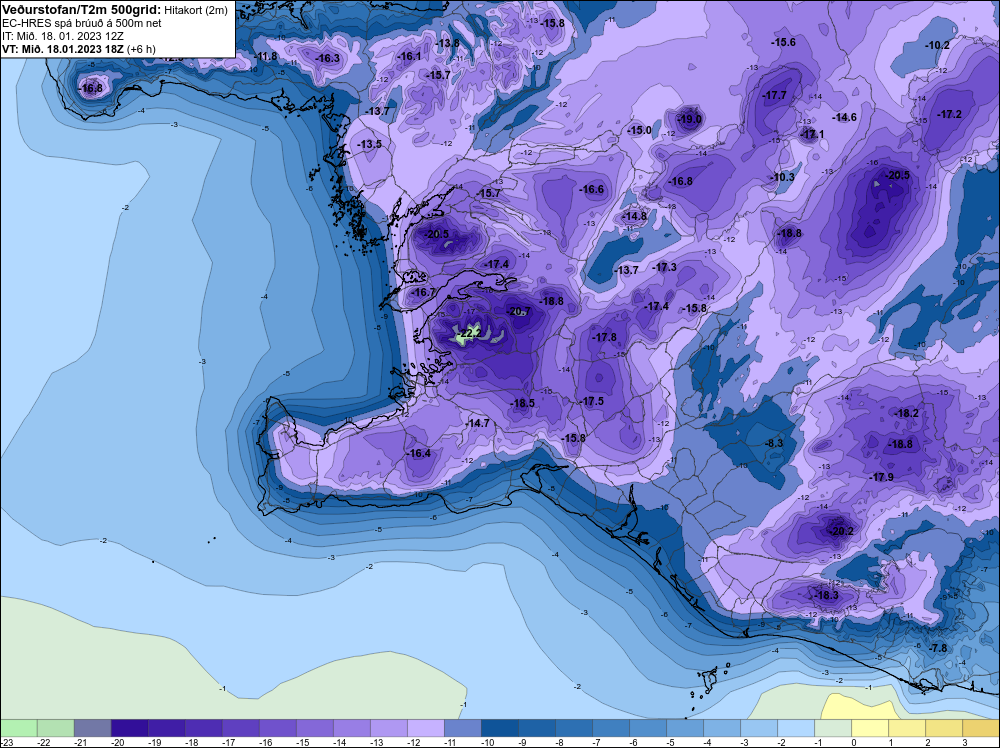Click the -13.5 temperature label
Image resolution: width=1000 pixels, height=748 pixels.
click(370, 144)
